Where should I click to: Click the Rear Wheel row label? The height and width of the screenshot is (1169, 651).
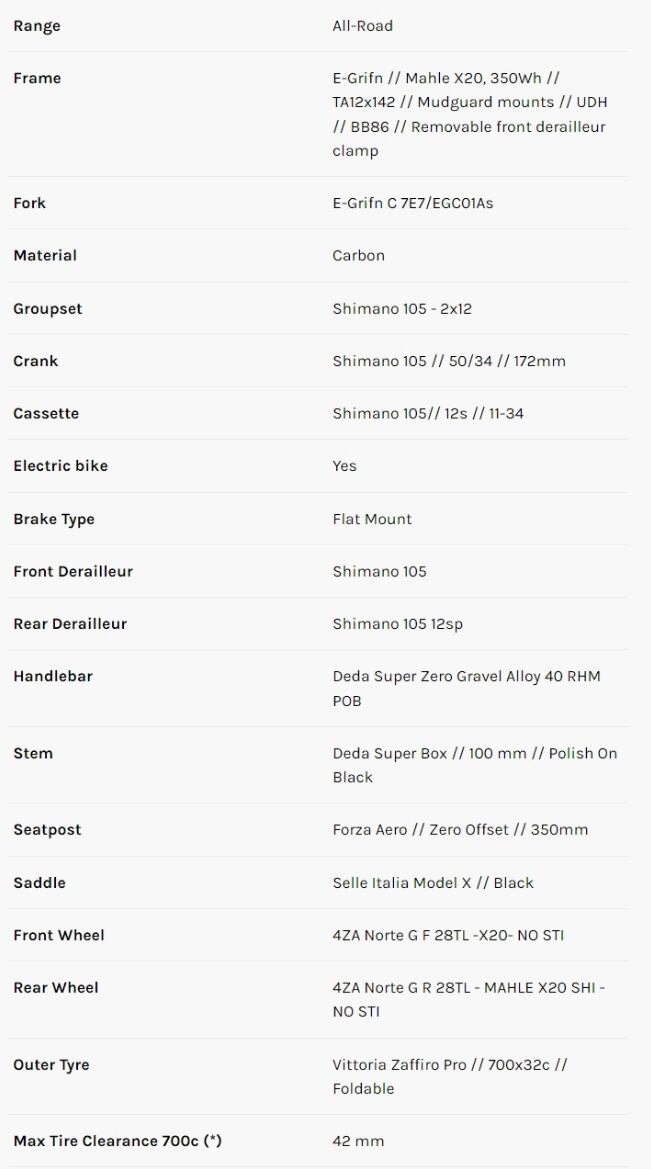coord(56,988)
